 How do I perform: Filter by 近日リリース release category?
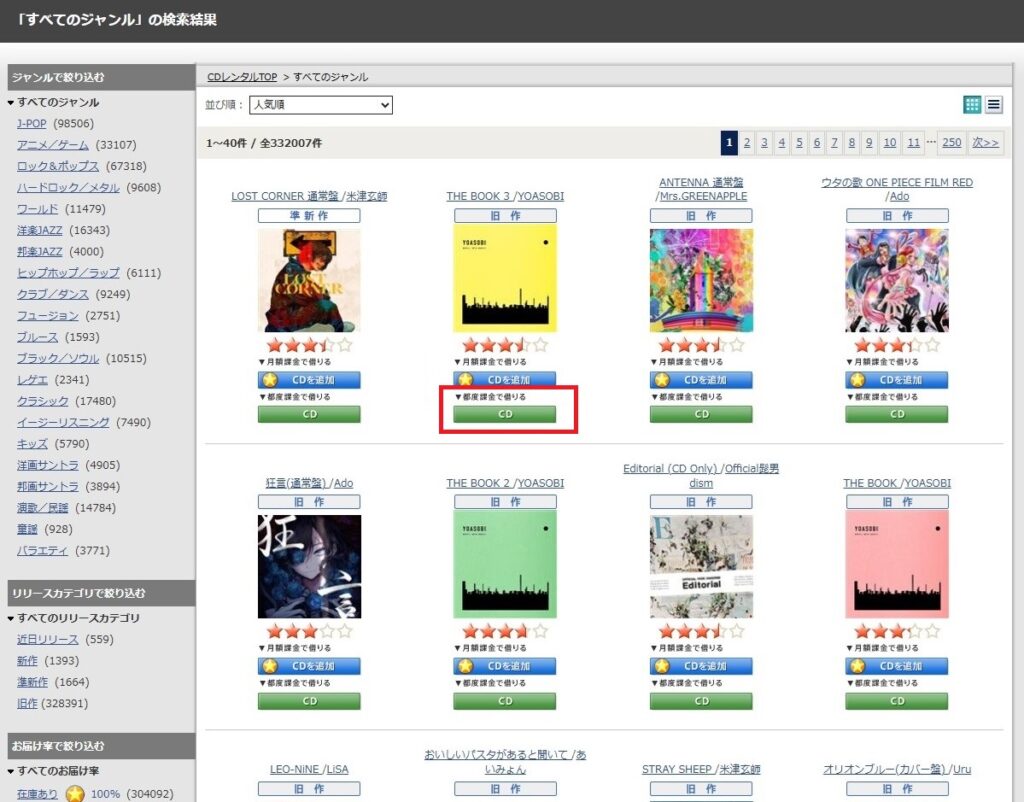pos(48,639)
